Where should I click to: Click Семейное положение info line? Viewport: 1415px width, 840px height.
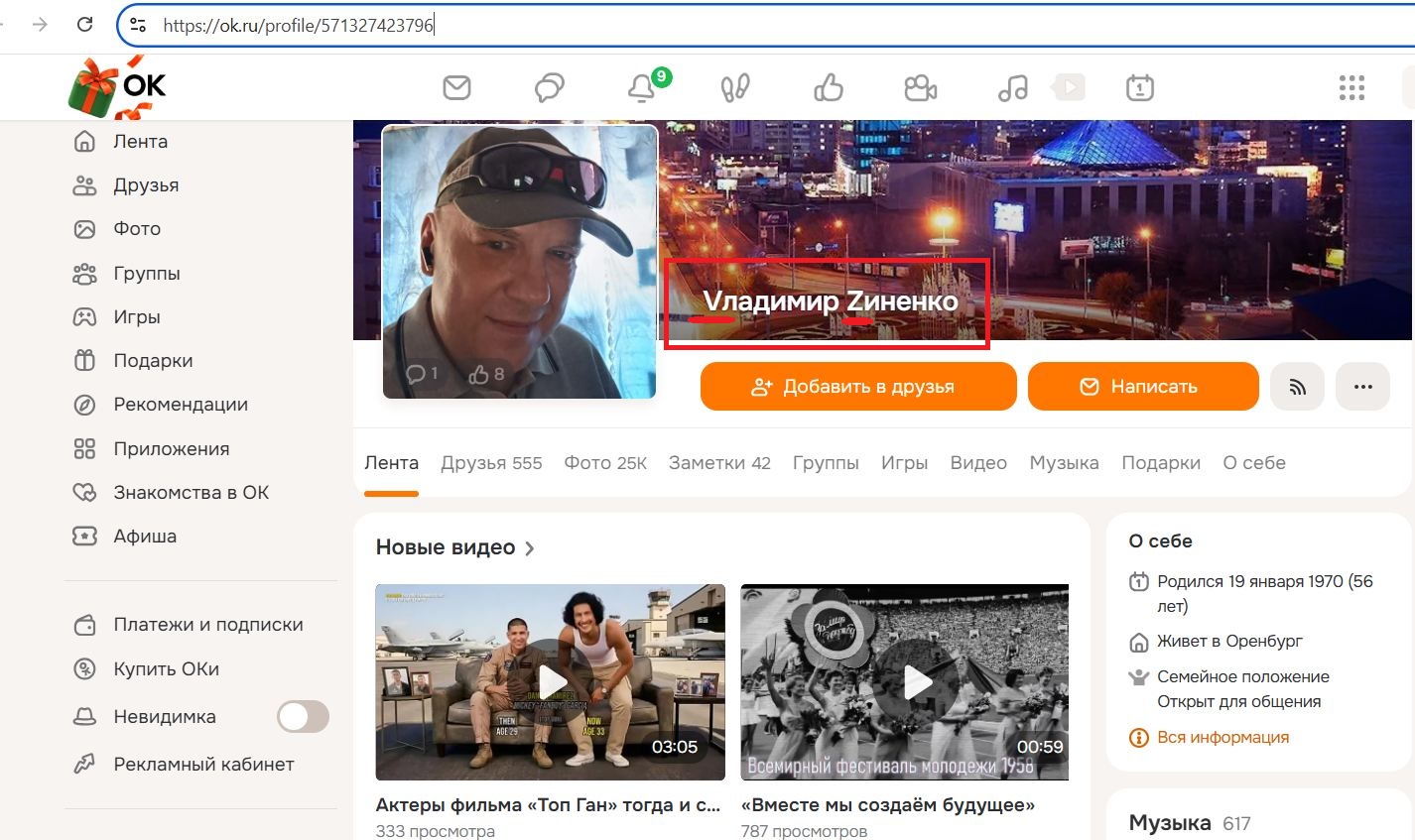(x=1242, y=689)
